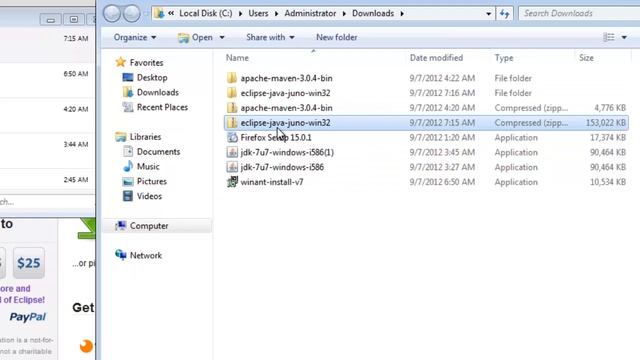The image size is (640, 360).
Task: Select Downloads under Favorites
Action: [158, 92]
